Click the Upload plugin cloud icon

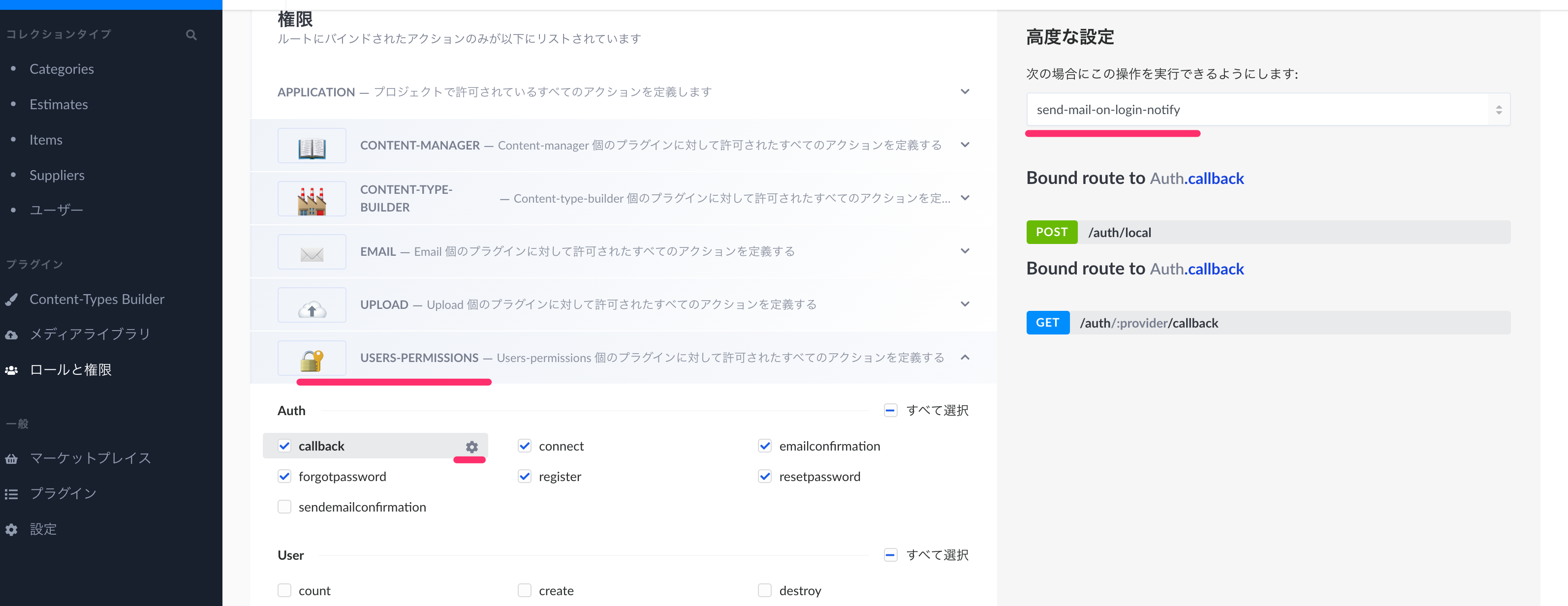(x=311, y=304)
